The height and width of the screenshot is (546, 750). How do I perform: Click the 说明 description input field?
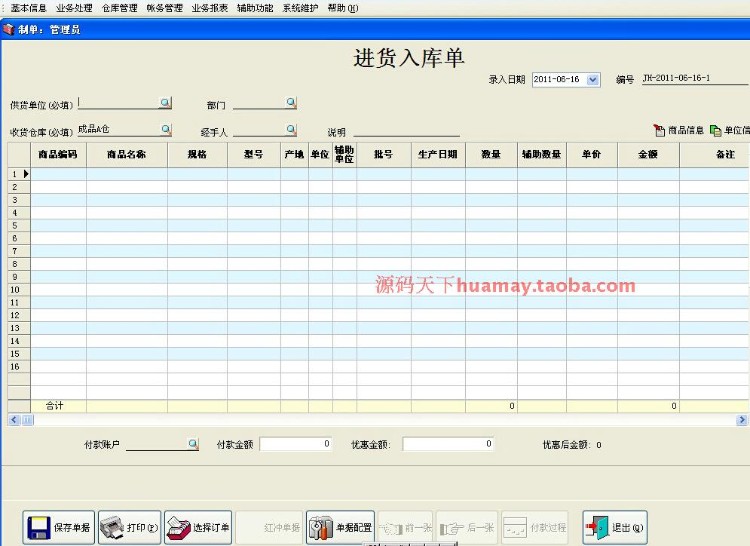(x=407, y=131)
